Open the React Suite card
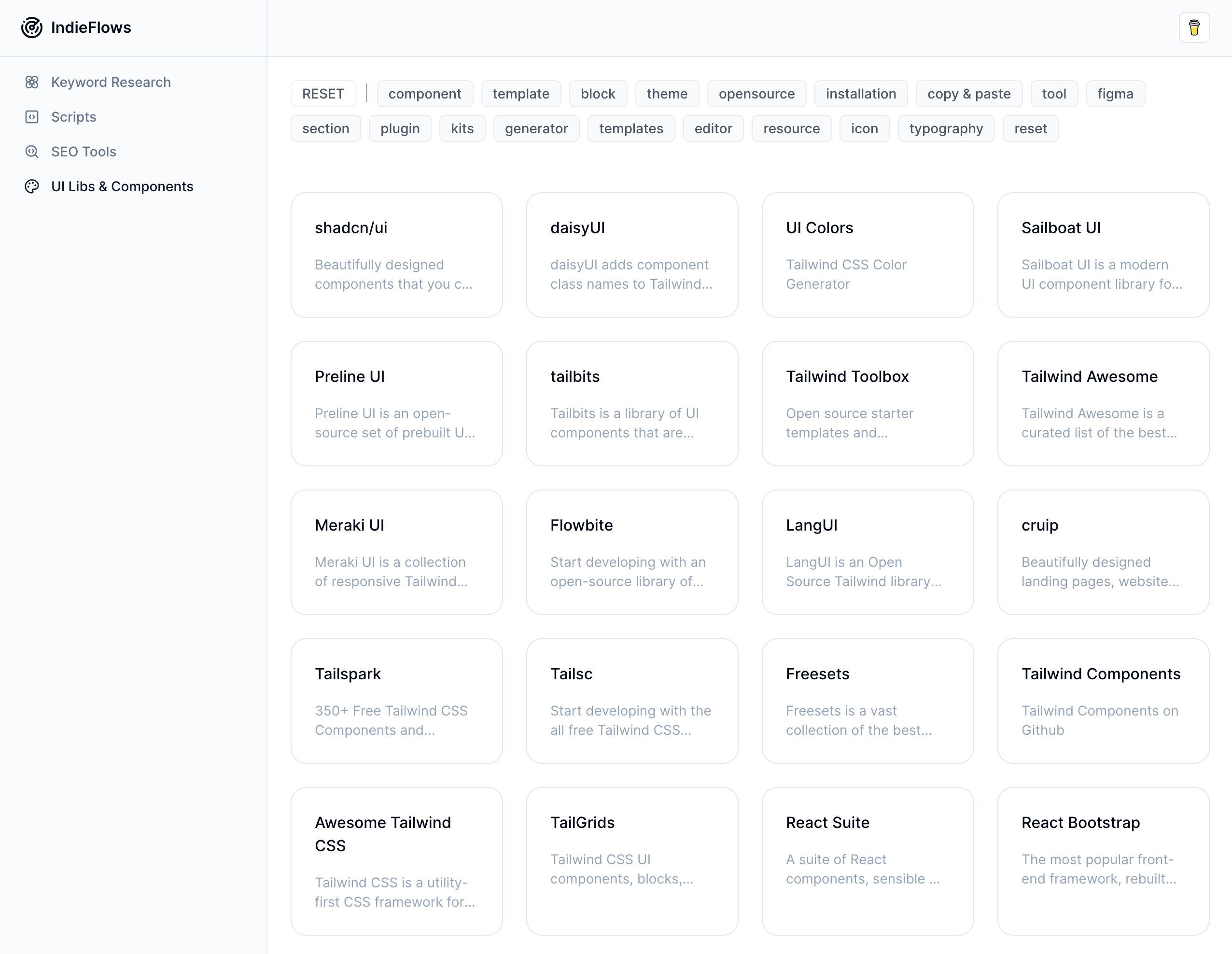This screenshot has height=954, width=1232. point(868,861)
